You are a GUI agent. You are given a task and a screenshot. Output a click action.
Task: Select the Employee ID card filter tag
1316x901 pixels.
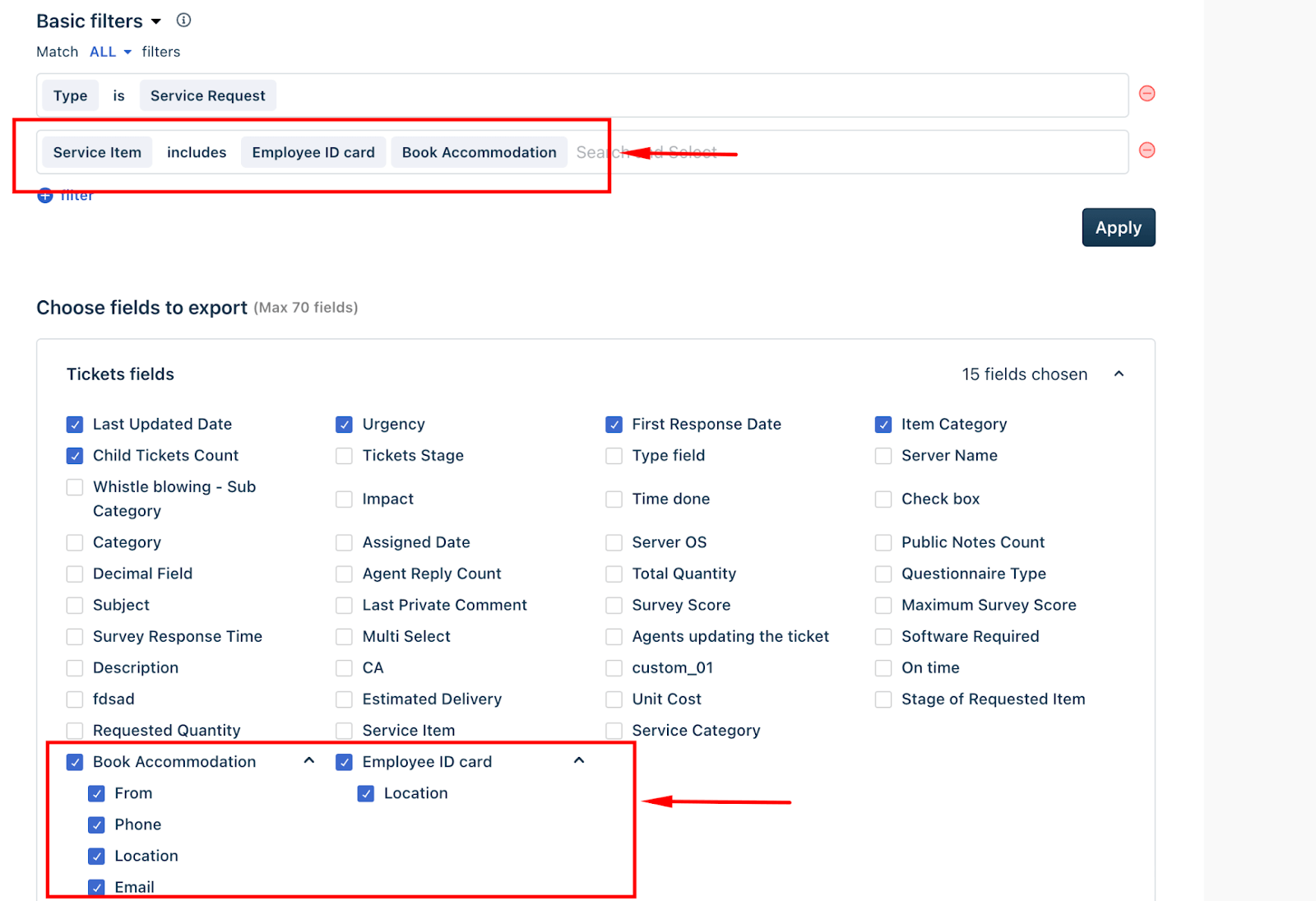[x=313, y=152]
